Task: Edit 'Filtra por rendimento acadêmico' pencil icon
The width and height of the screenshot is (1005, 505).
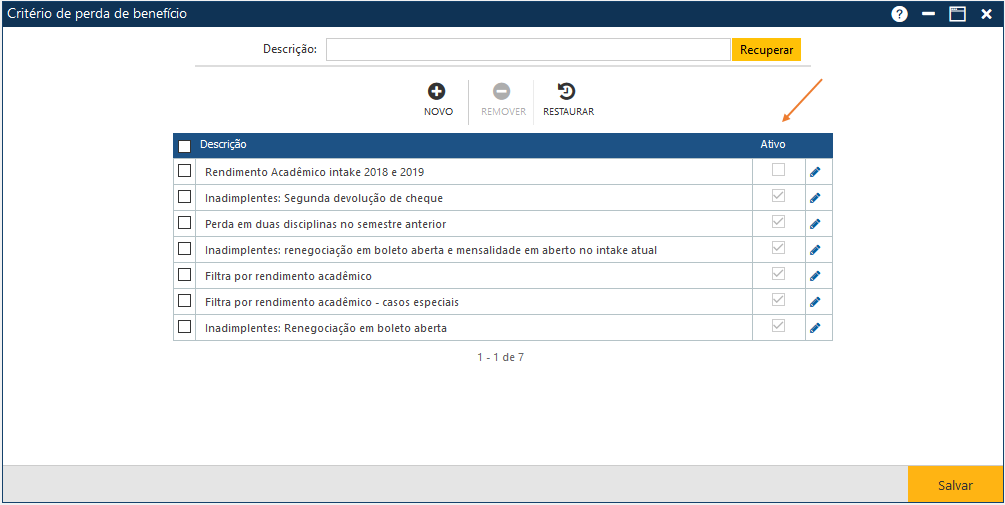Action: tap(815, 276)
